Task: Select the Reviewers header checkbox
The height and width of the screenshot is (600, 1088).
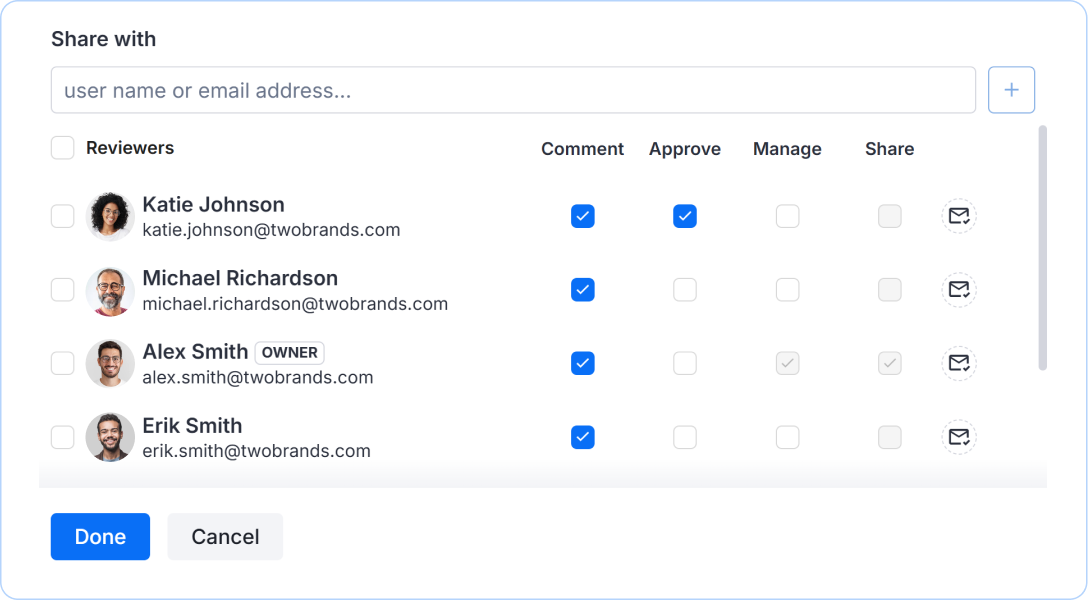Action: [62, 147]
